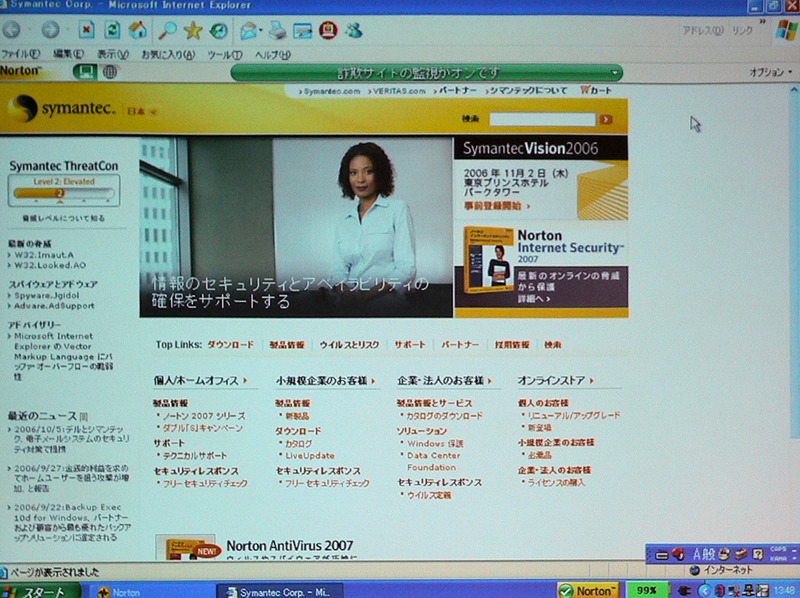Open Favorites with the star icon
Screen dimensions: 800x598
tap(193, 31)
